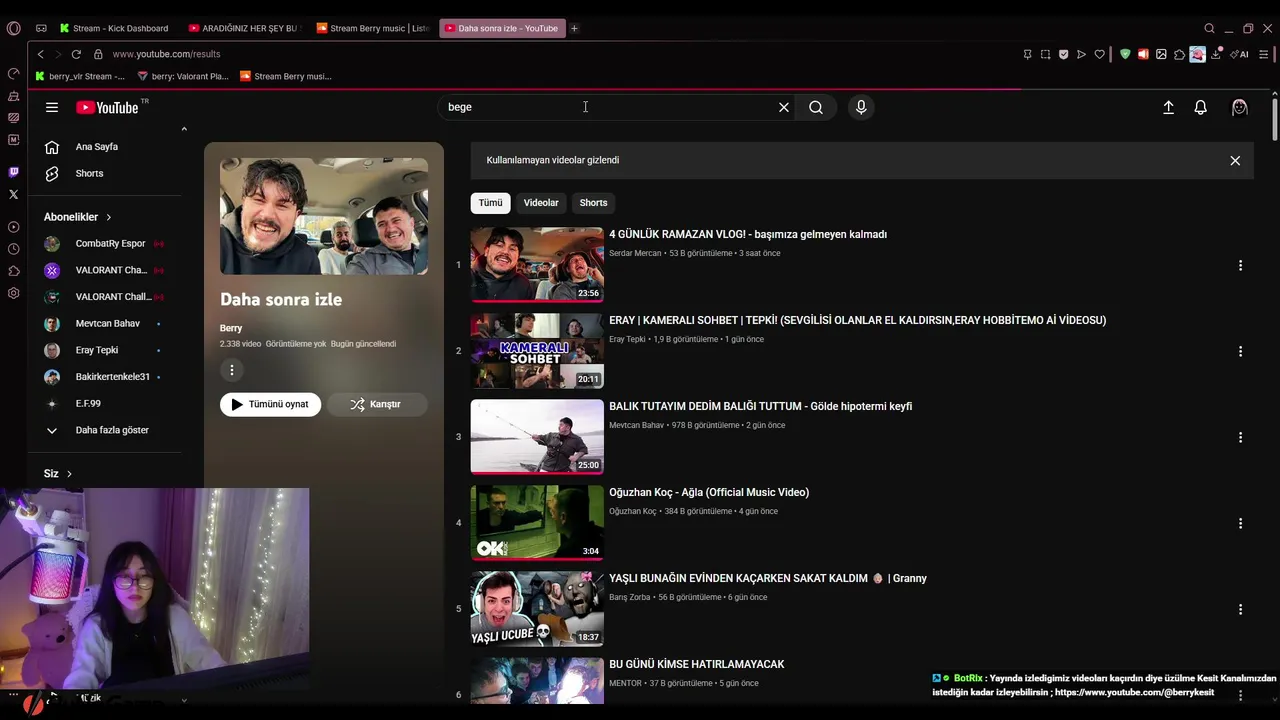Open the playlist three-dot menu under Berry
The height and width of the screenshot is (720, 1280).
231,370
